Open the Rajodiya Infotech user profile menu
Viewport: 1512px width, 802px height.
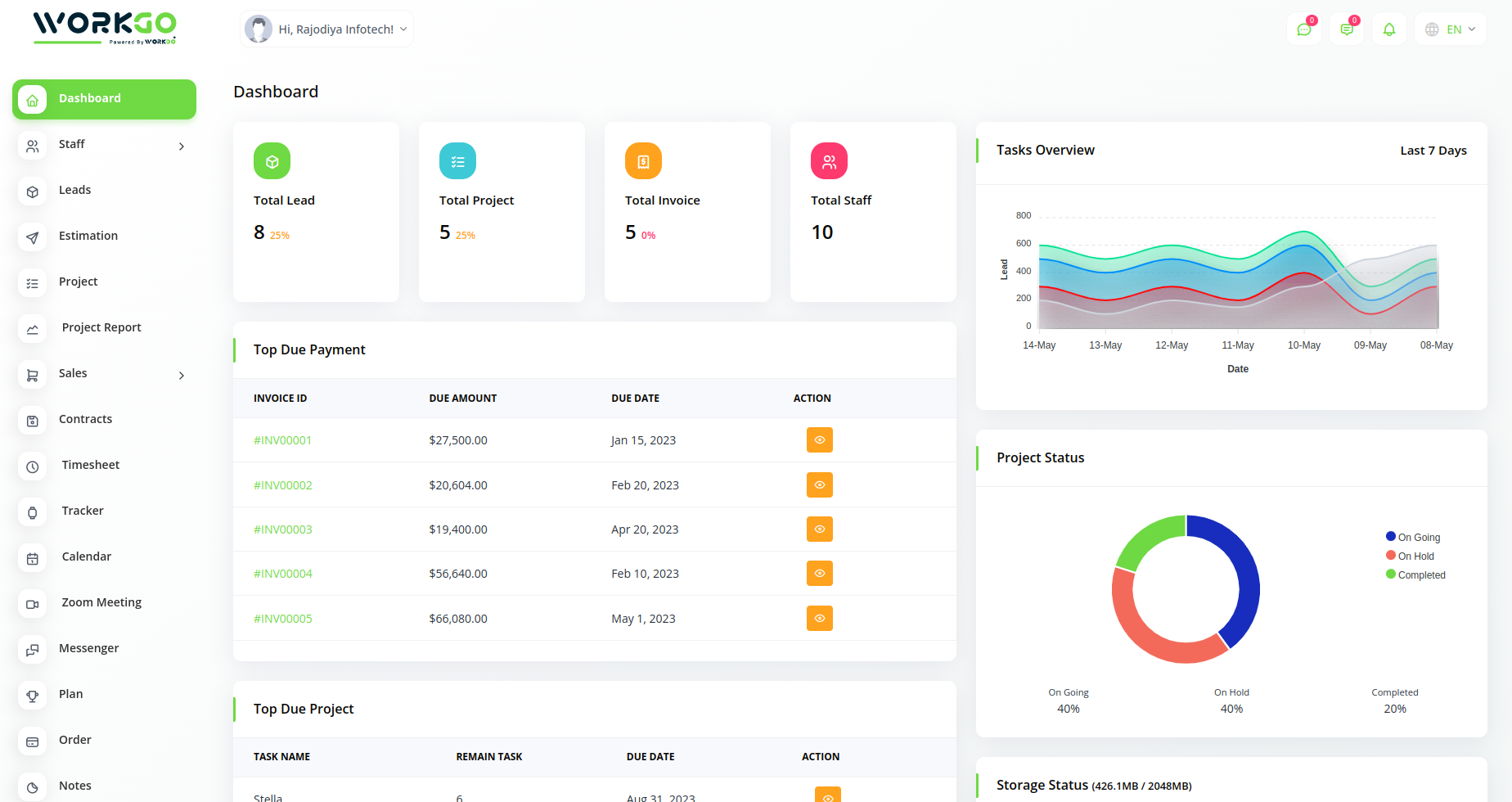click(x=327, y=29)
